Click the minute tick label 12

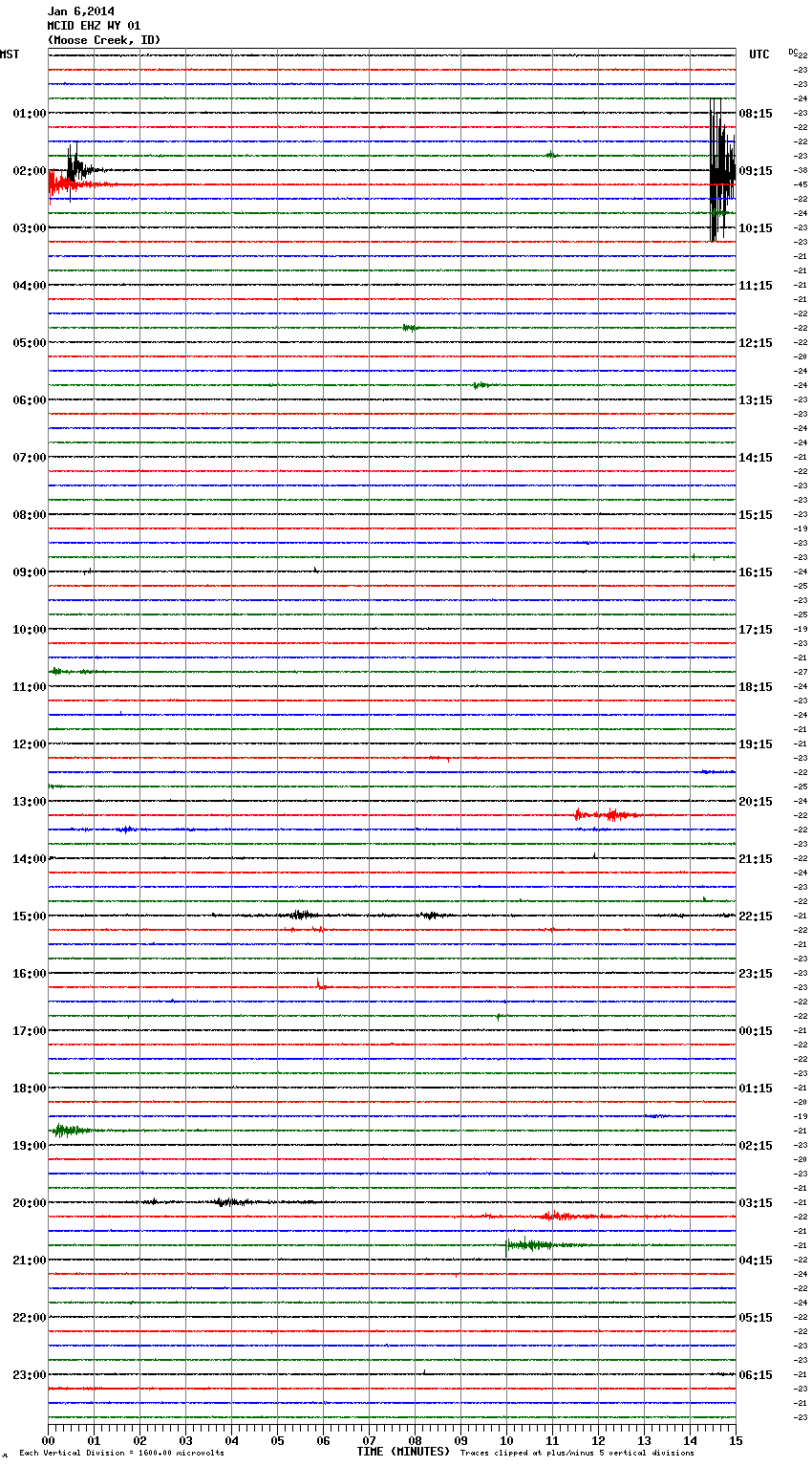tap(598, 1440)
